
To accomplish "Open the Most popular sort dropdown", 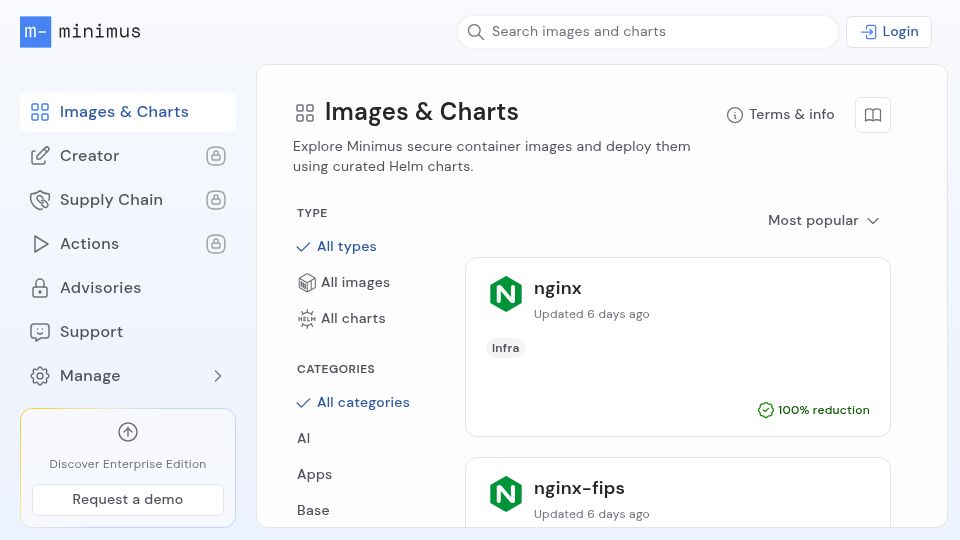I will (x=823, y=221).
